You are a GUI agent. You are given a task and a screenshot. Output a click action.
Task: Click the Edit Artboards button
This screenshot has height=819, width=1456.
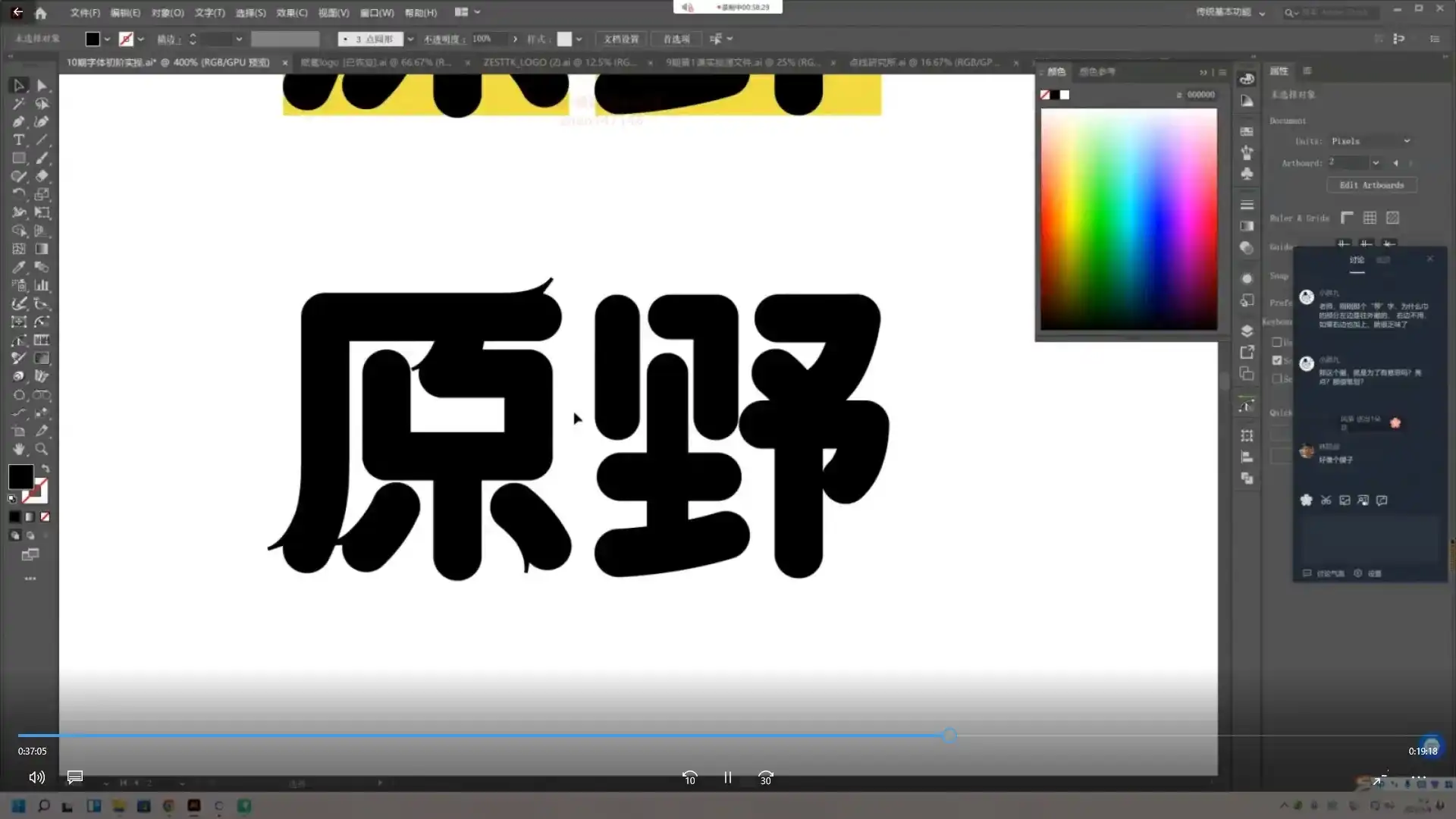[x=1371, y=185]
